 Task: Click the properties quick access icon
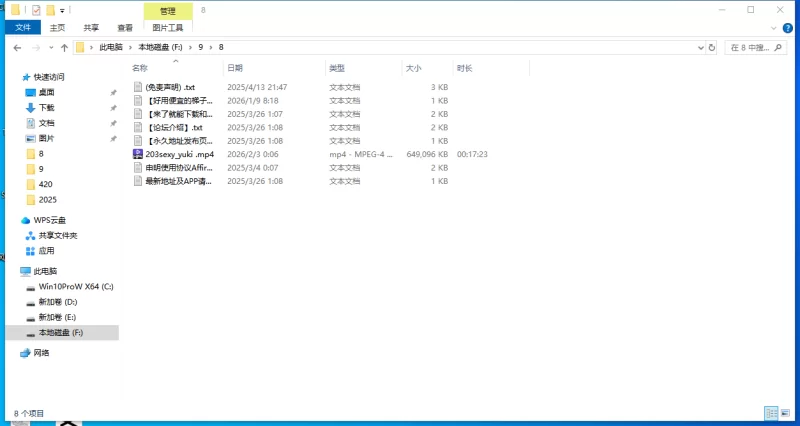click(36, 10)
